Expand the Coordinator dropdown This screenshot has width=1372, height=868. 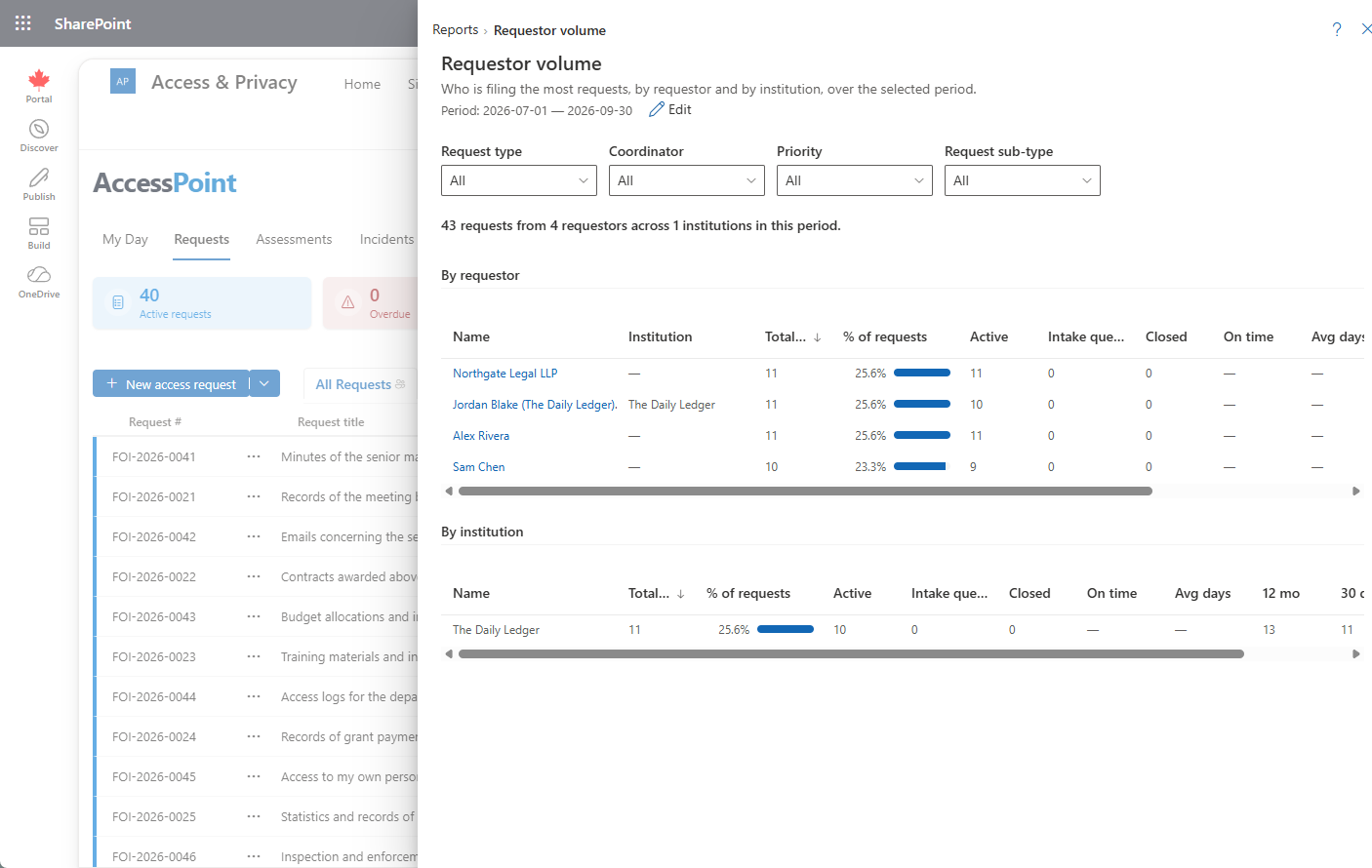point(687,180)
